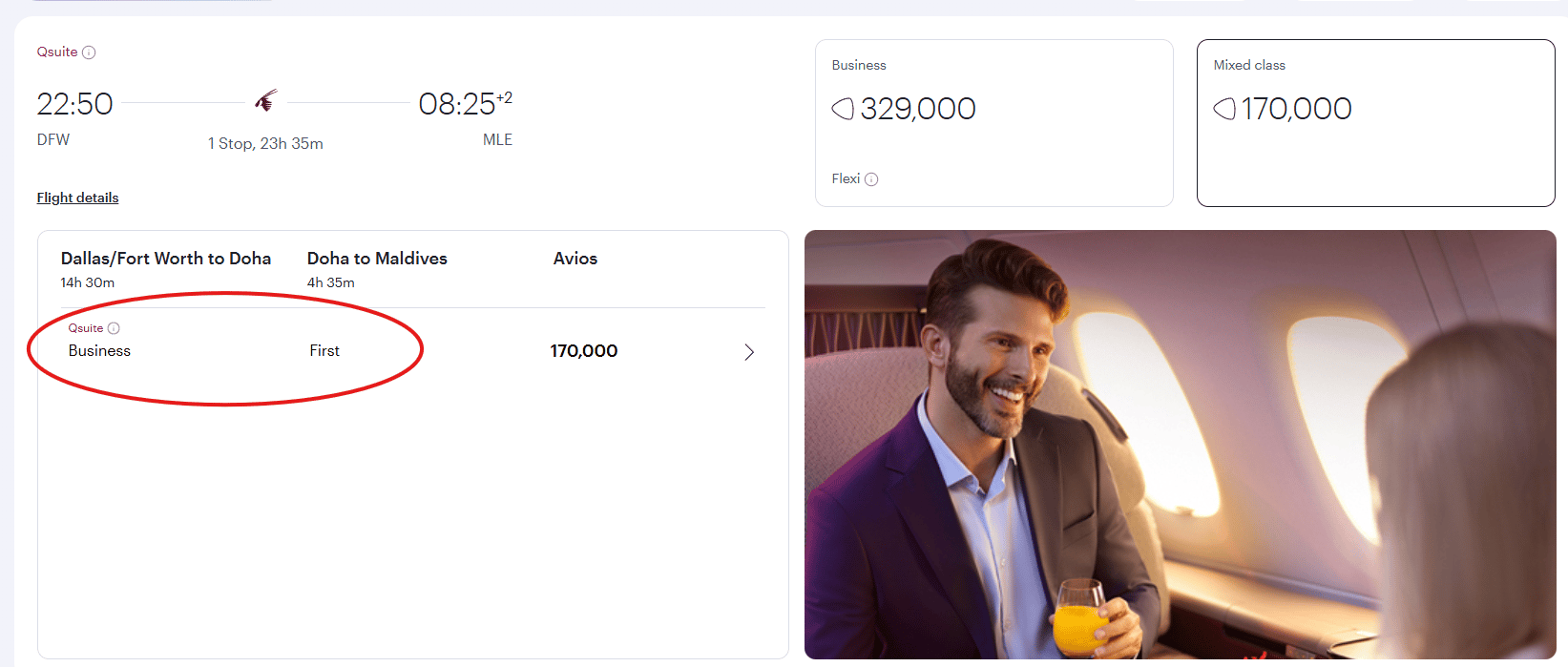Click the 22:50 departure time
Viewport: 1568px width, 667px height.
(74, 104)
